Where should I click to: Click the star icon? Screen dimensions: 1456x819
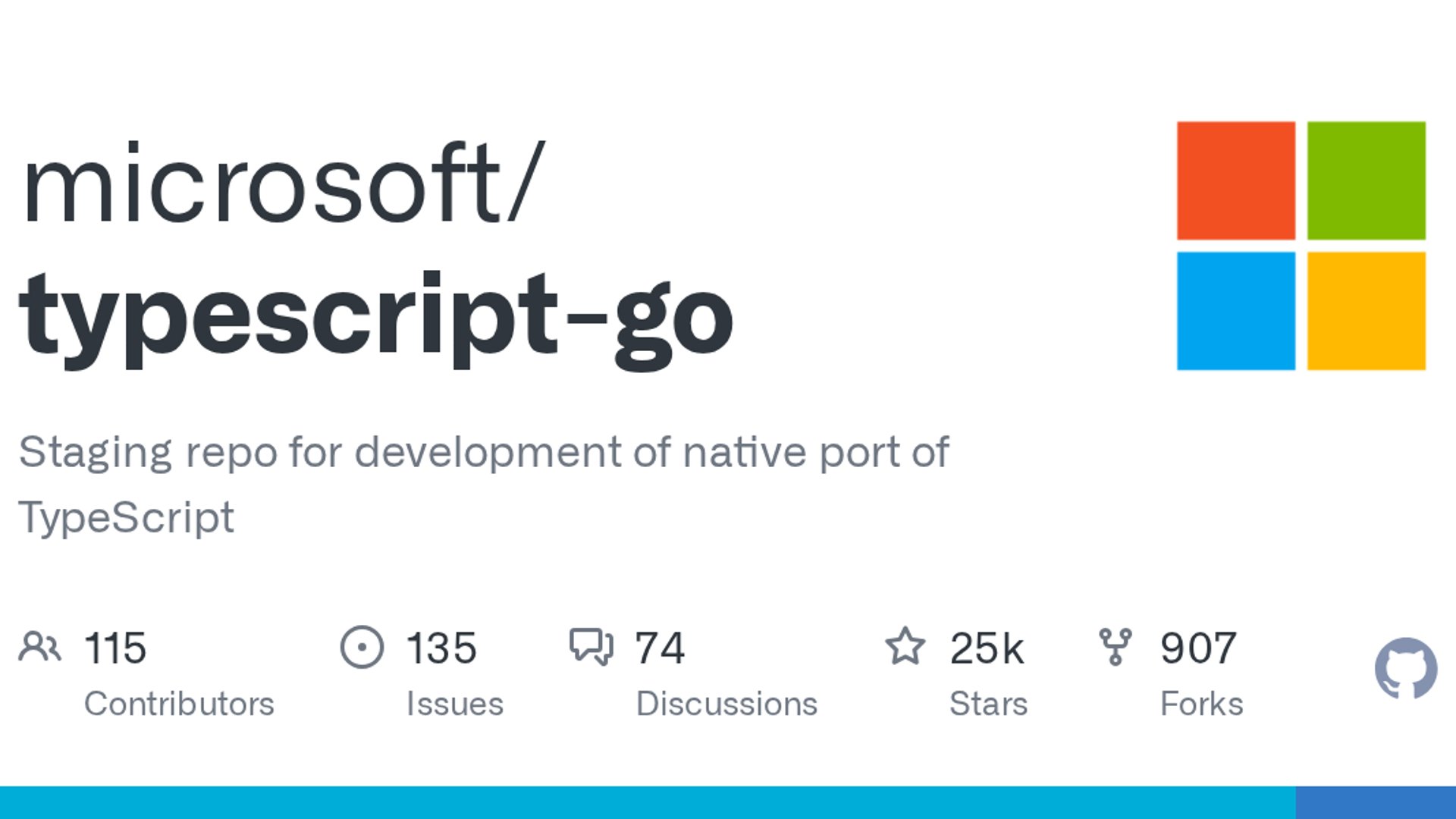905,647
